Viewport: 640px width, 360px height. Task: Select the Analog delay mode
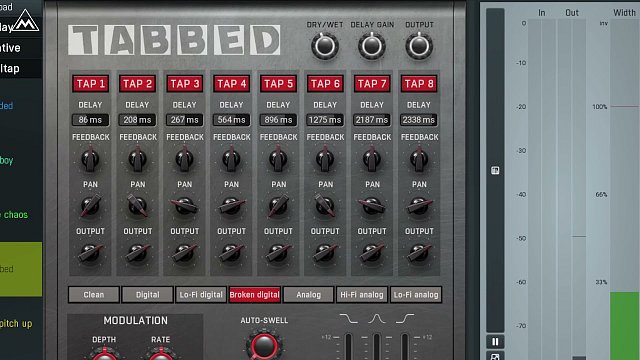click(309, 295)
